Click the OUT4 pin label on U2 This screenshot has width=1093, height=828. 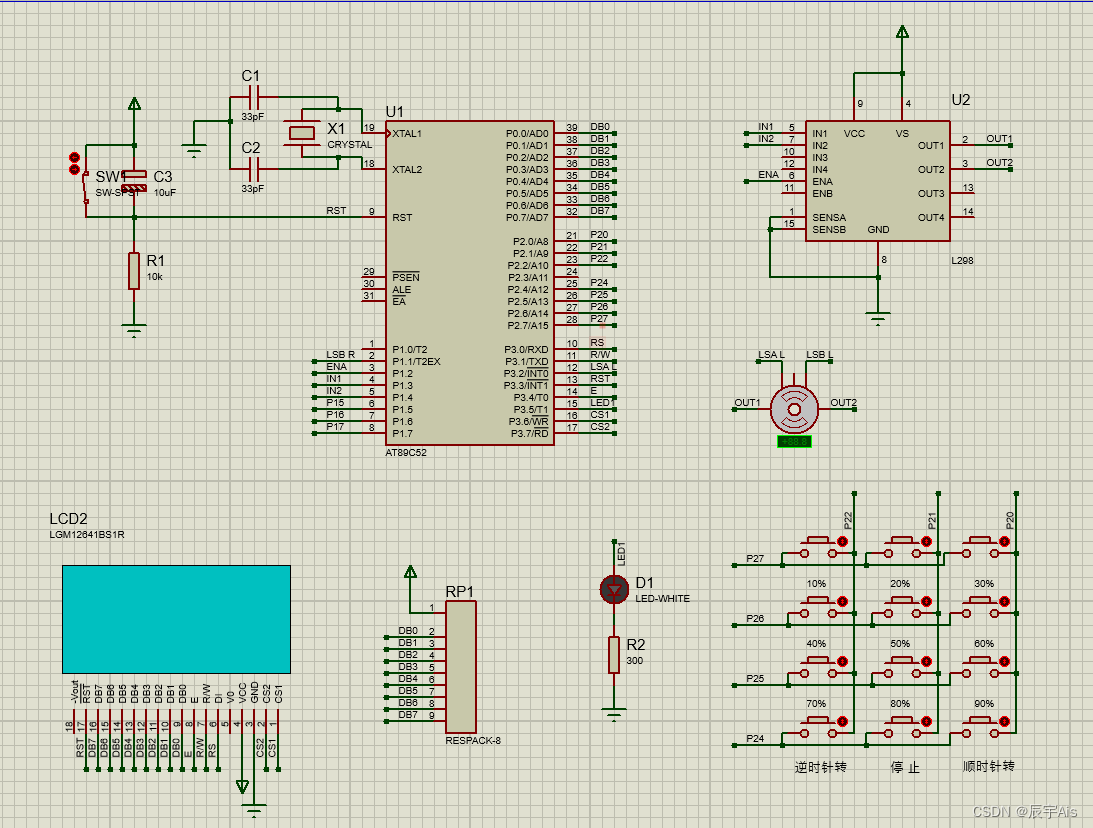931,217
